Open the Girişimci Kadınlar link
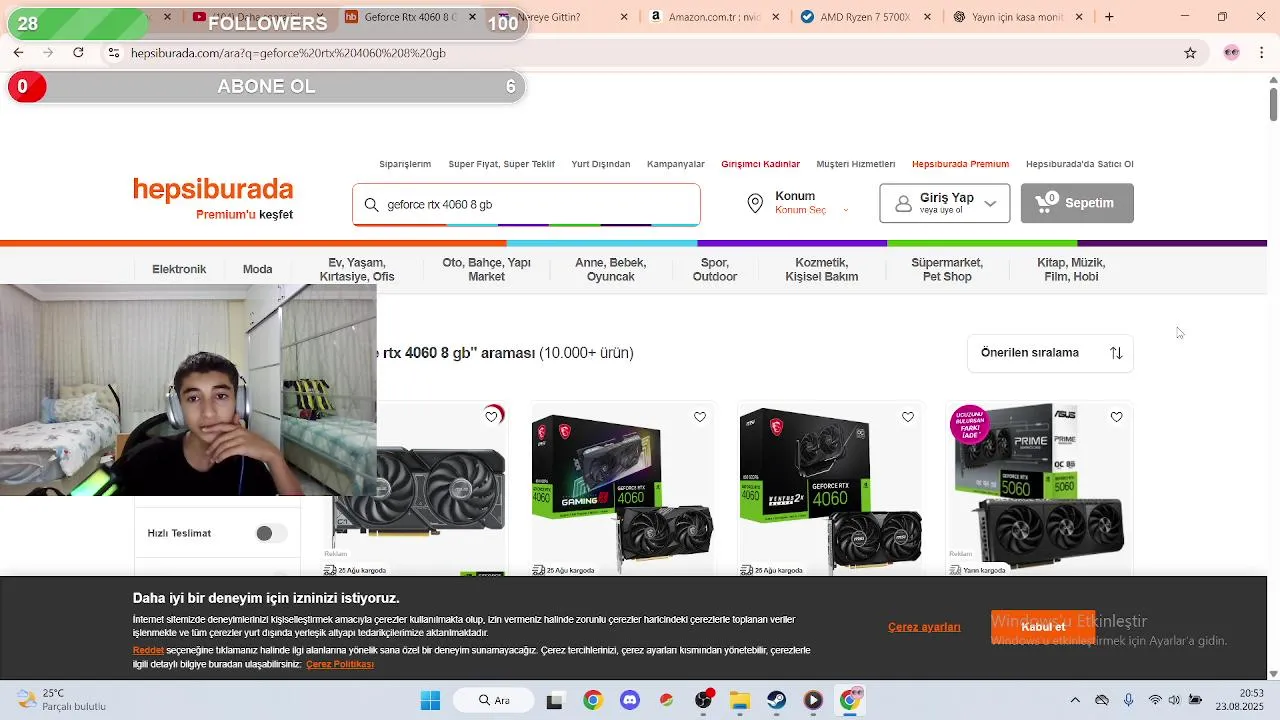Screen dimensions: 1280x720 click(760, 164)
